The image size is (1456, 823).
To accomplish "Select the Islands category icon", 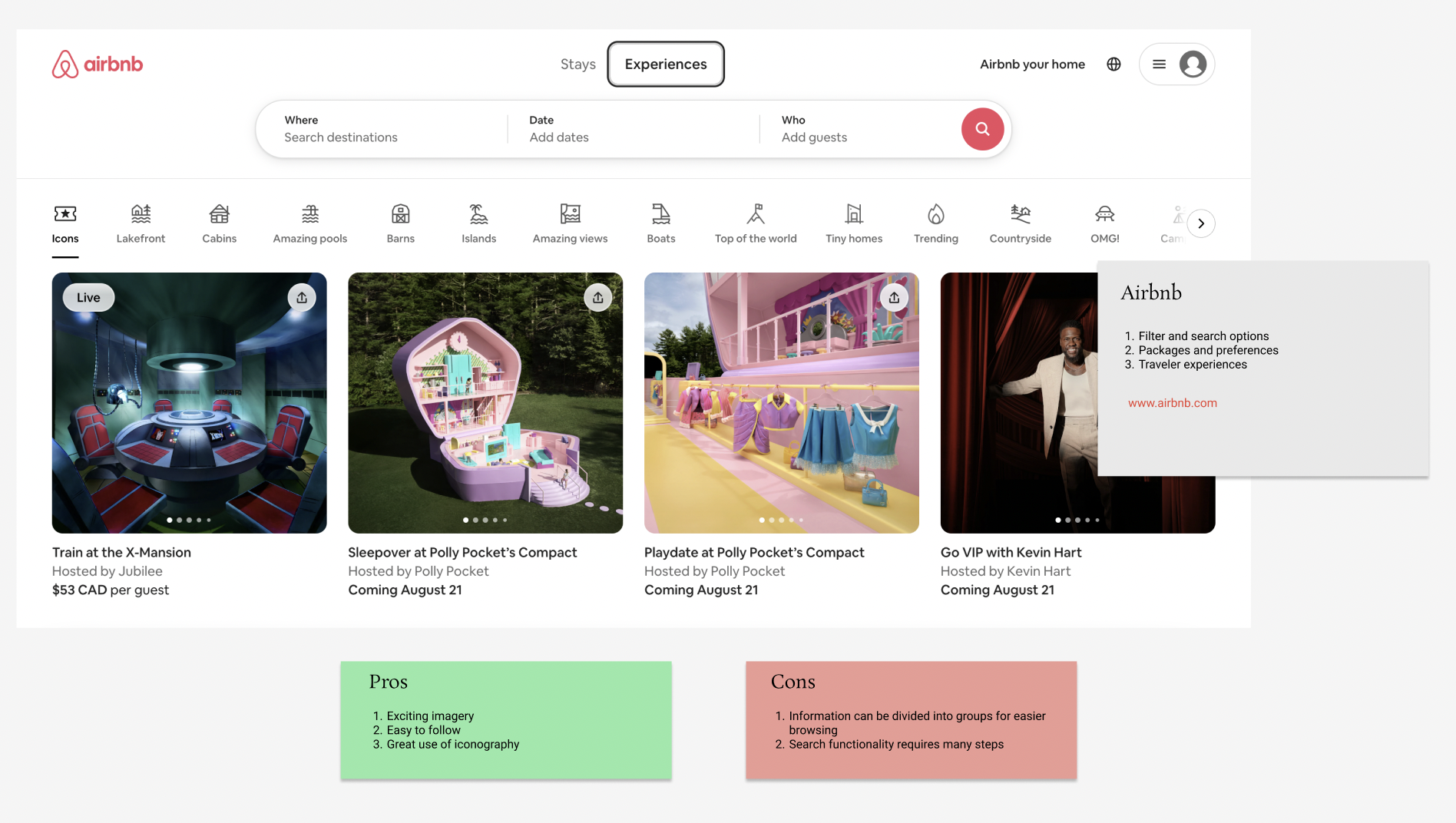I will point(478,213).
